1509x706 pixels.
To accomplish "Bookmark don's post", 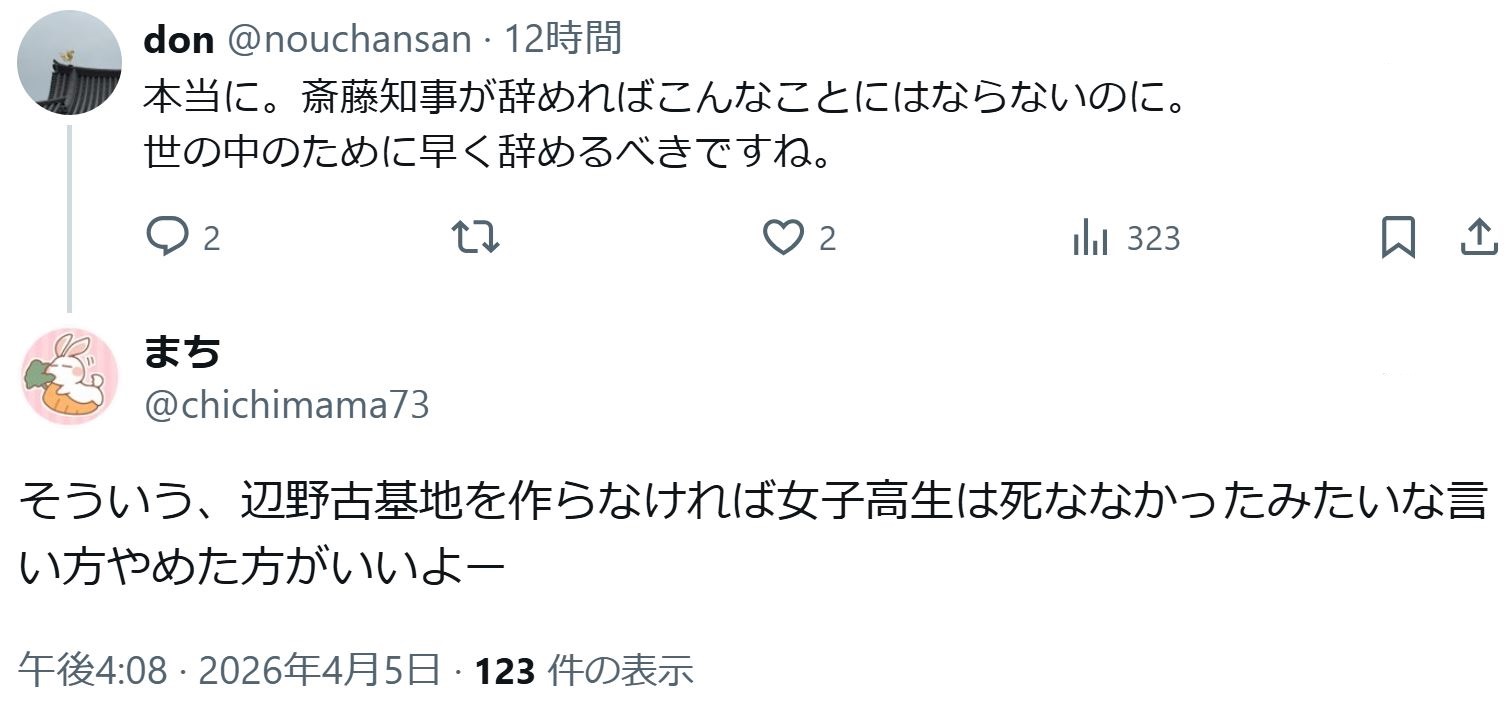I will [x=1397, y=238].
